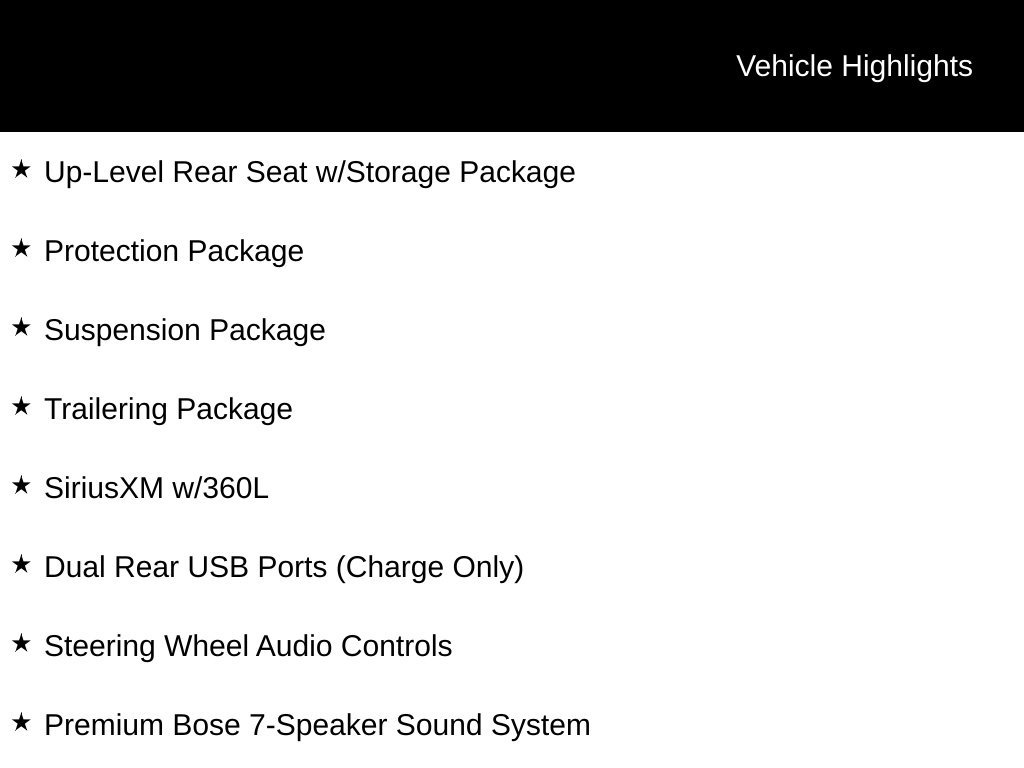Click the star beside Protection Package
Screen dimensions: 1024x768
click(21, 248)
